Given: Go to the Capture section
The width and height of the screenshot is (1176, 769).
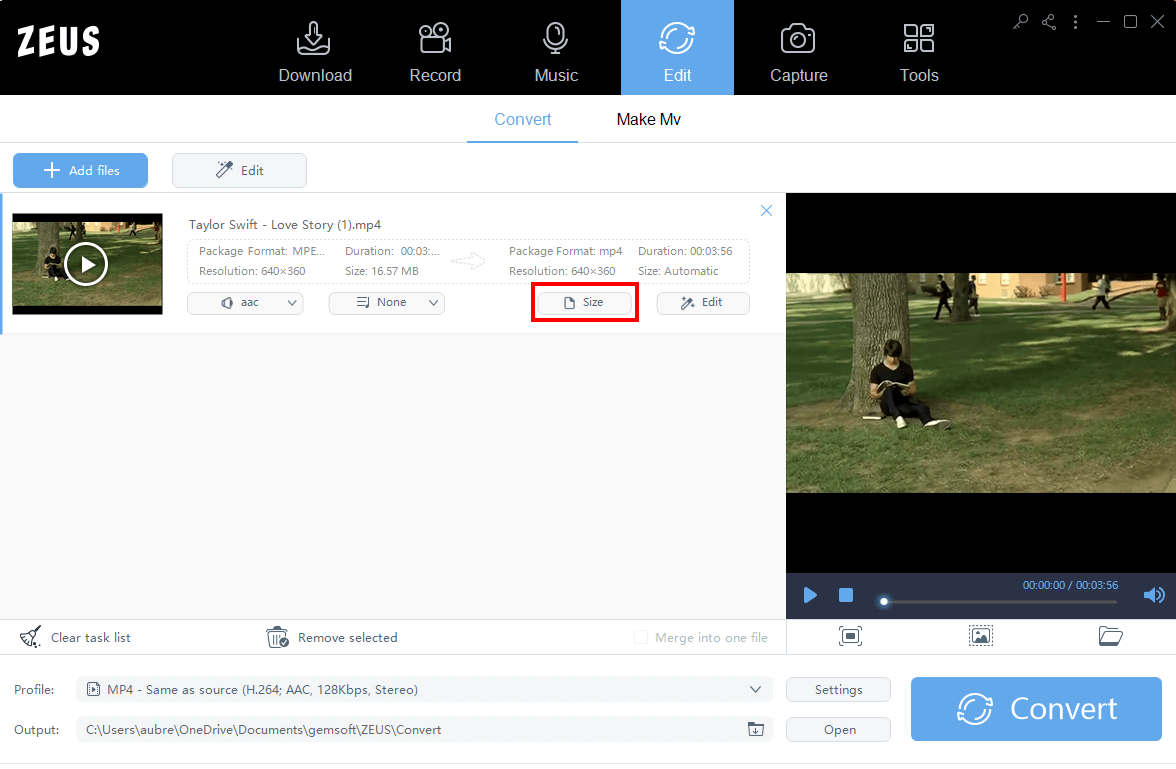Looking at the screenshot, I should tap(799, 51).
